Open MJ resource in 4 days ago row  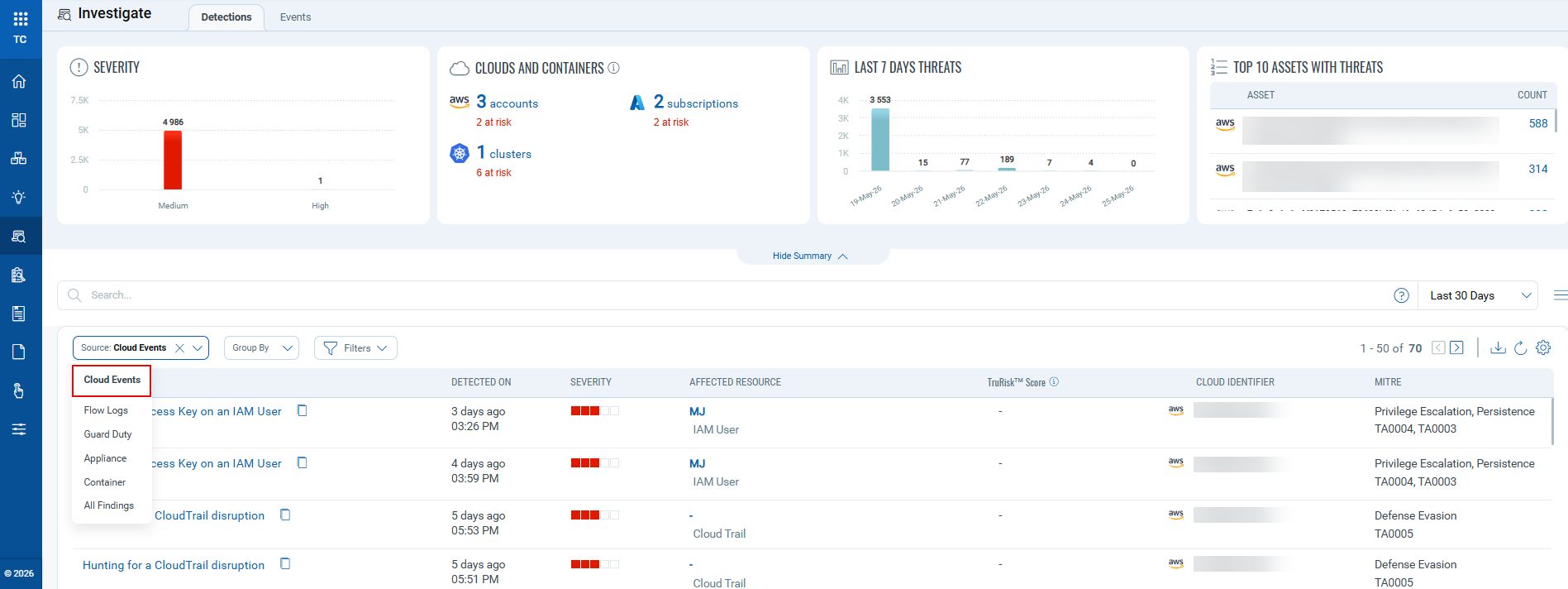[x=698, y=463]
